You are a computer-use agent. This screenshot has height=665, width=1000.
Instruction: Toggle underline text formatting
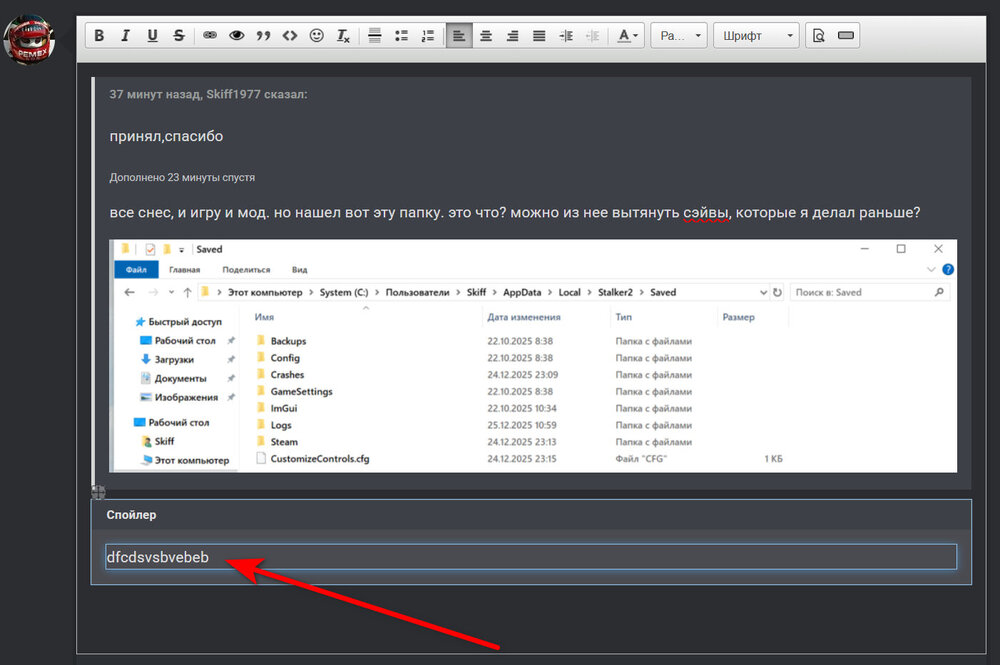[152, 36]
